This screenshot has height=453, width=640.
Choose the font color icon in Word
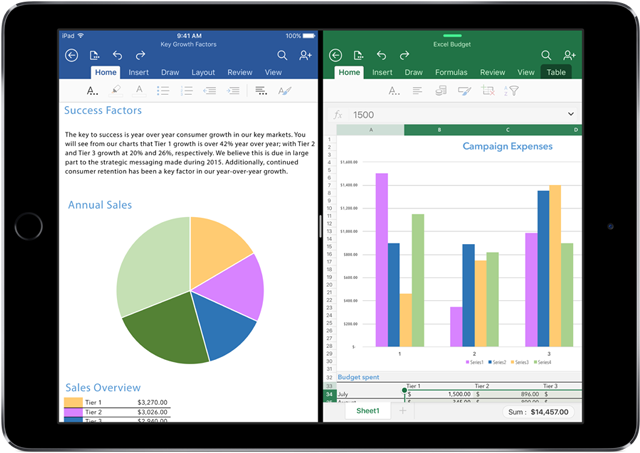[140, 90]
